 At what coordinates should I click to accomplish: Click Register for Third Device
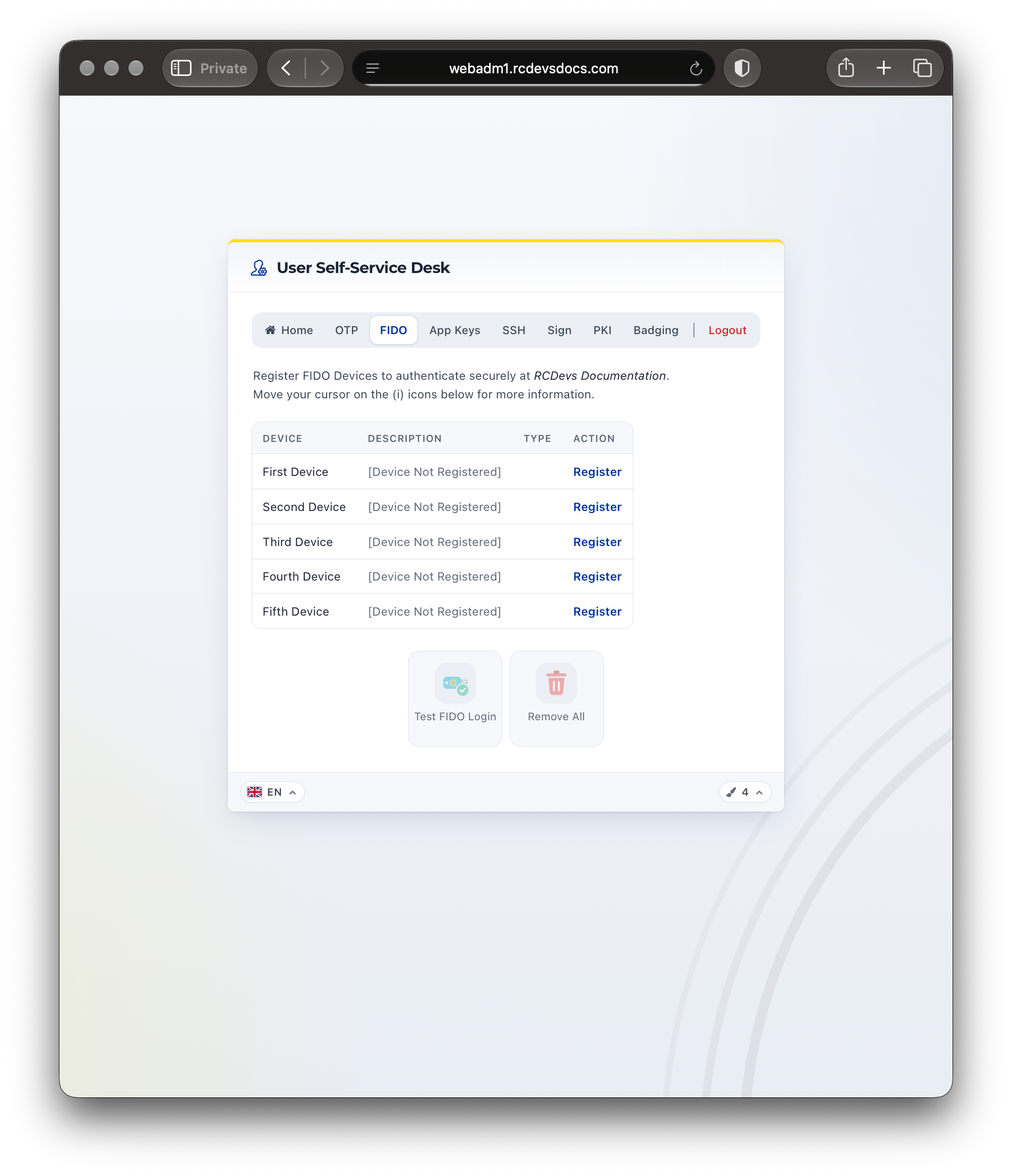[x=597, y=542]
